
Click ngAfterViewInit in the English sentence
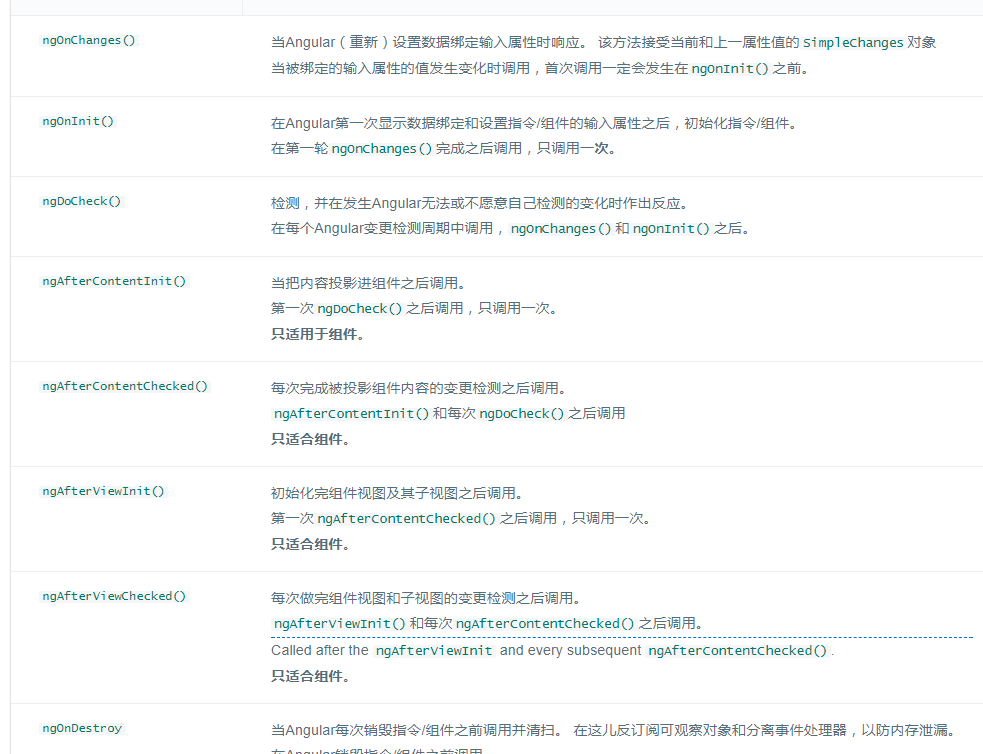coord(434,651)
